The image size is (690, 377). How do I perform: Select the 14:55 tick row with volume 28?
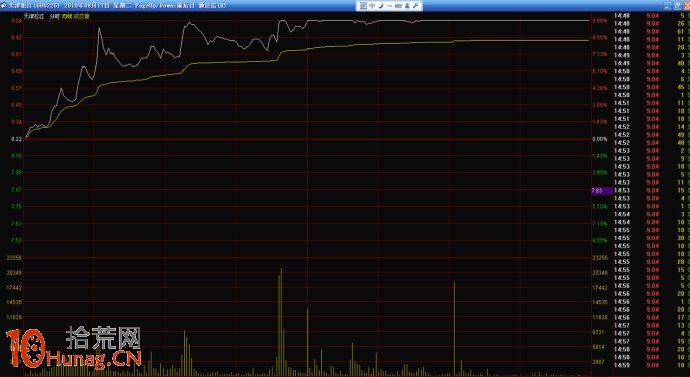pos(651,262)
